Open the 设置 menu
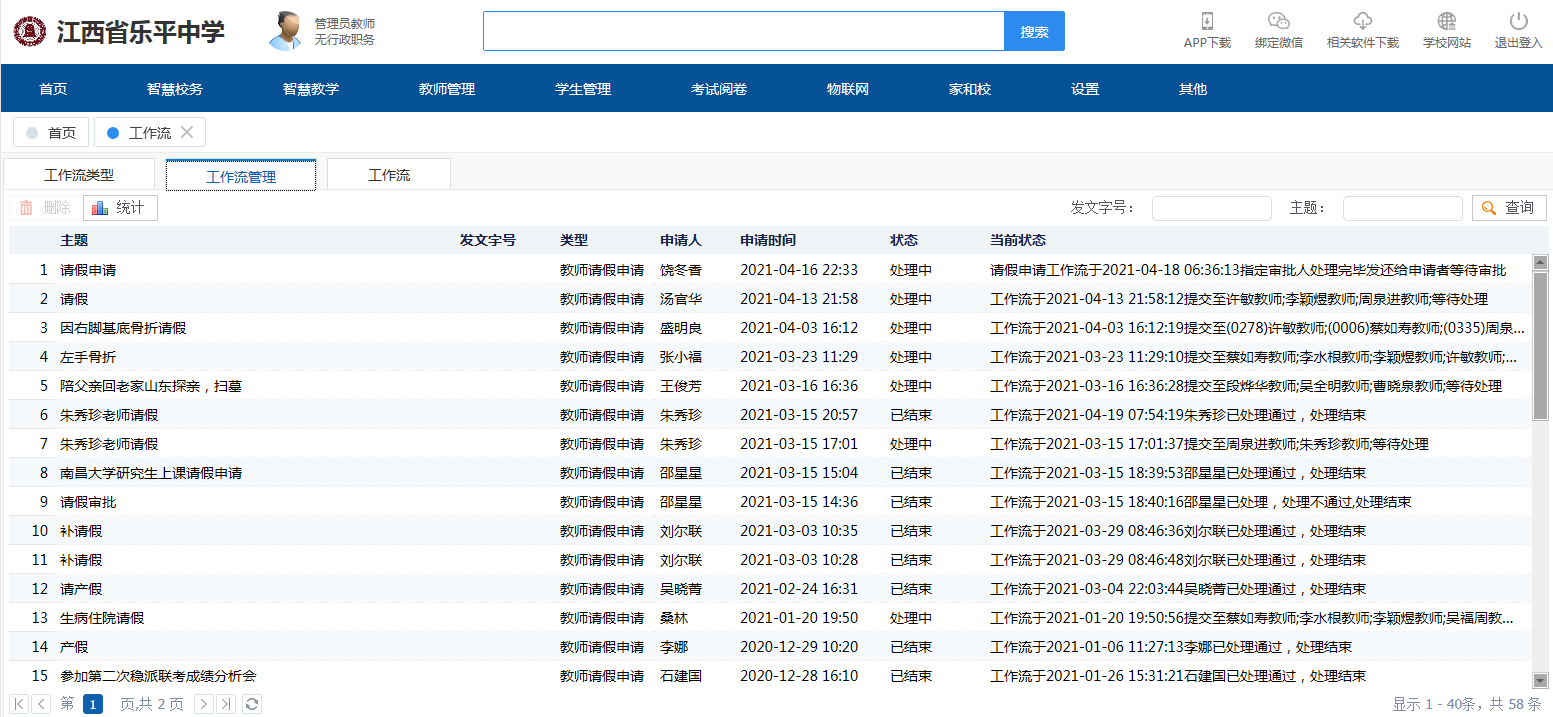Viewport: 1553px width, 717px height. 1085,89
